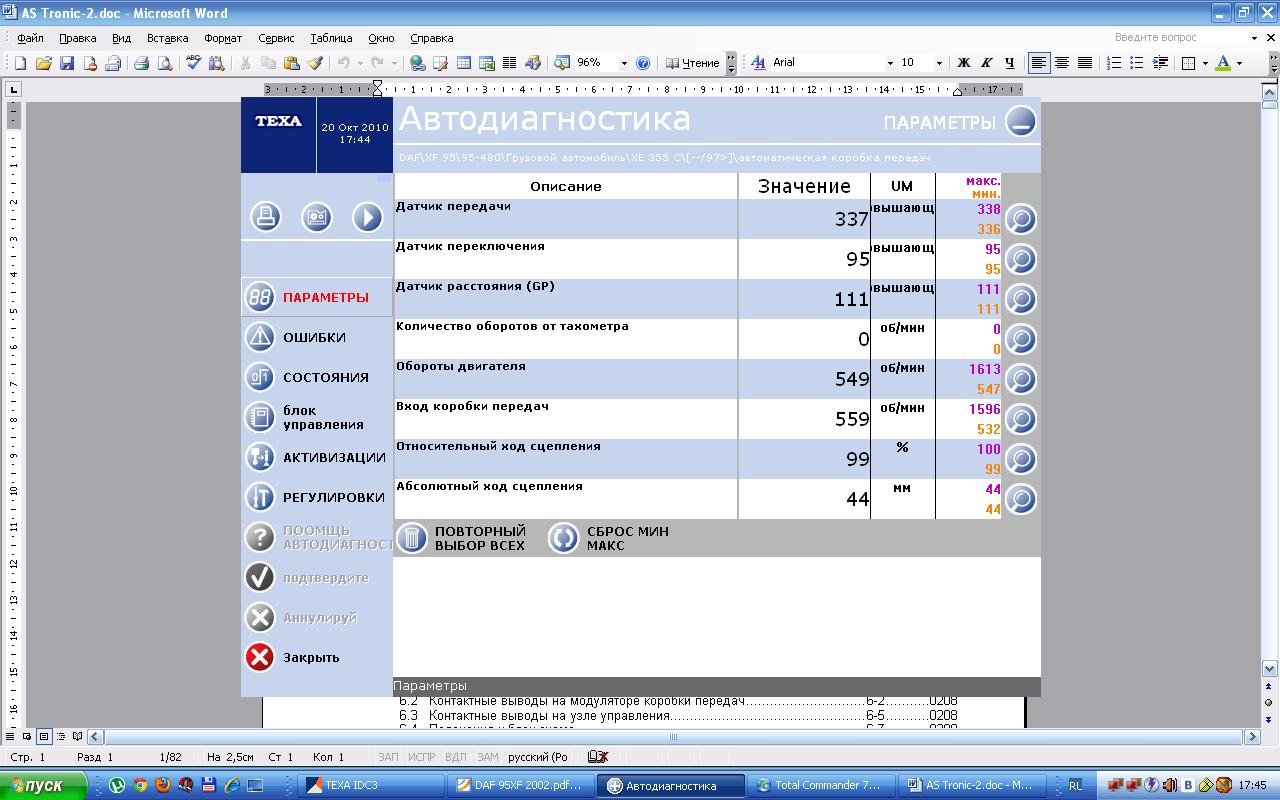Click the zoom magnifier for Датчик передачи row

pyautogui.click(x=1020, y=219)
